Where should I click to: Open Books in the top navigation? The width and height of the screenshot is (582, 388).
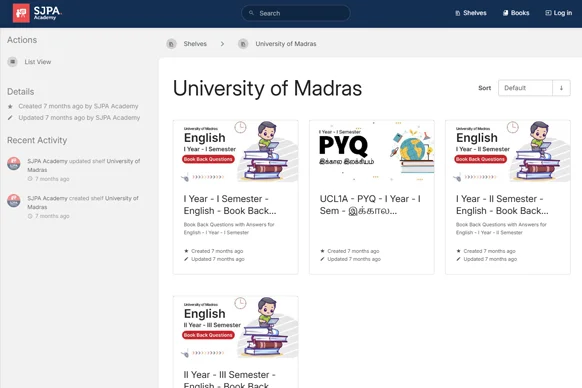pos(516,13)
